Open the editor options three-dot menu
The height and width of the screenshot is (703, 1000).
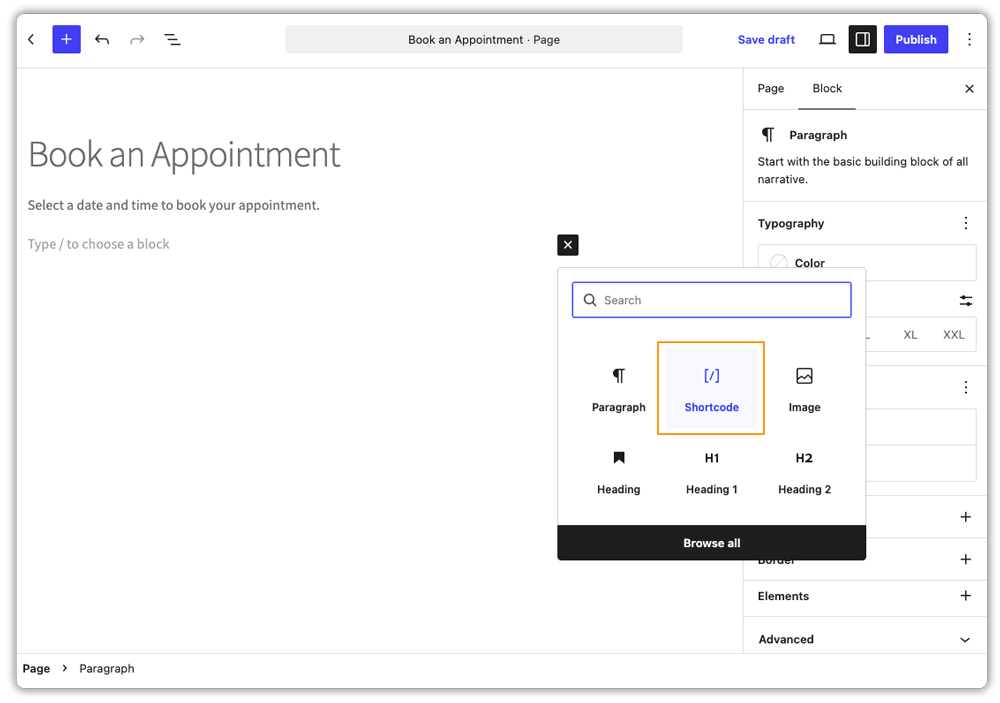(969, 40)
